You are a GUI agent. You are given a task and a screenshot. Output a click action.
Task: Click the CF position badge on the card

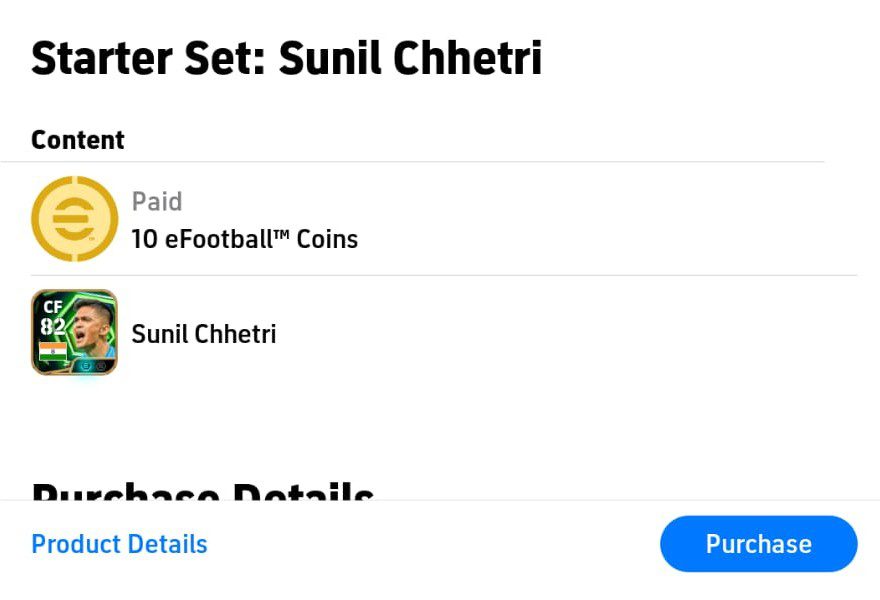coord(53,306)
